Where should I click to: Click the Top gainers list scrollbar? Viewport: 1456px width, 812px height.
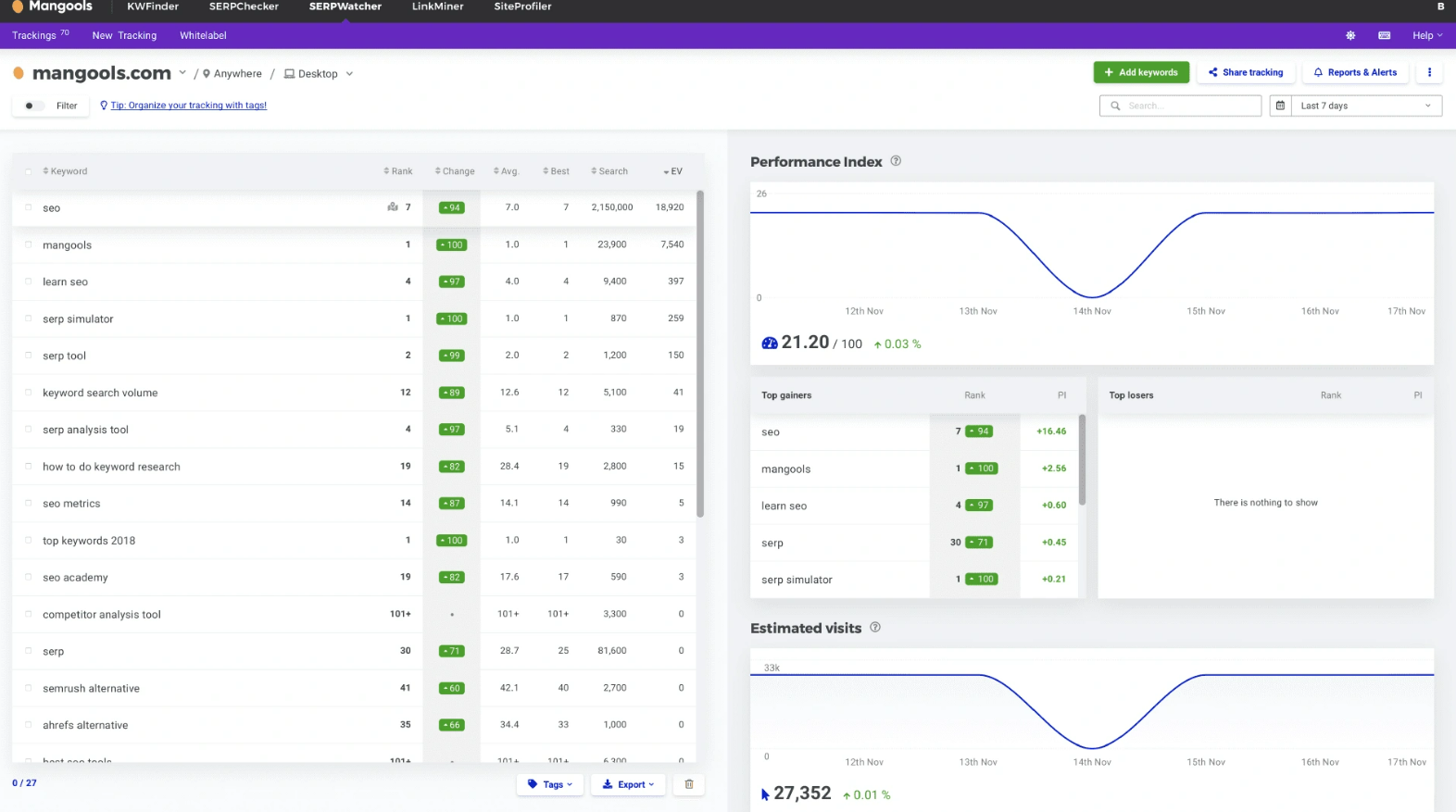(1082, 460)
